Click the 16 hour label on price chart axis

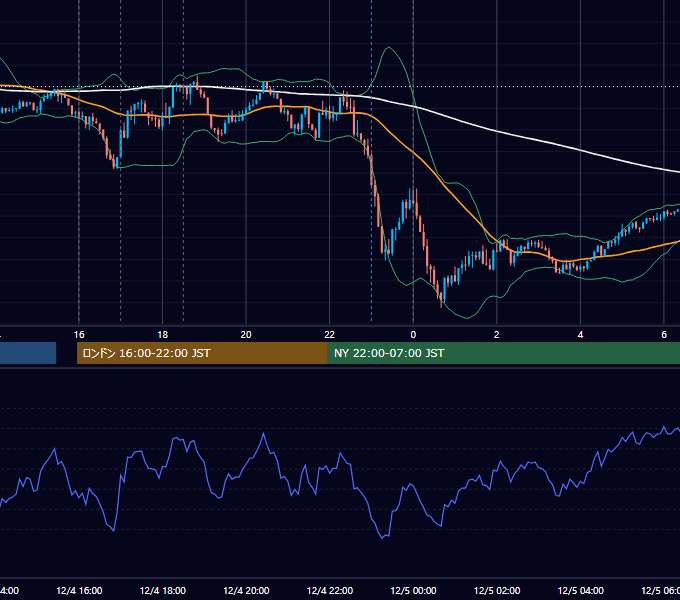(x=79, y=335)
